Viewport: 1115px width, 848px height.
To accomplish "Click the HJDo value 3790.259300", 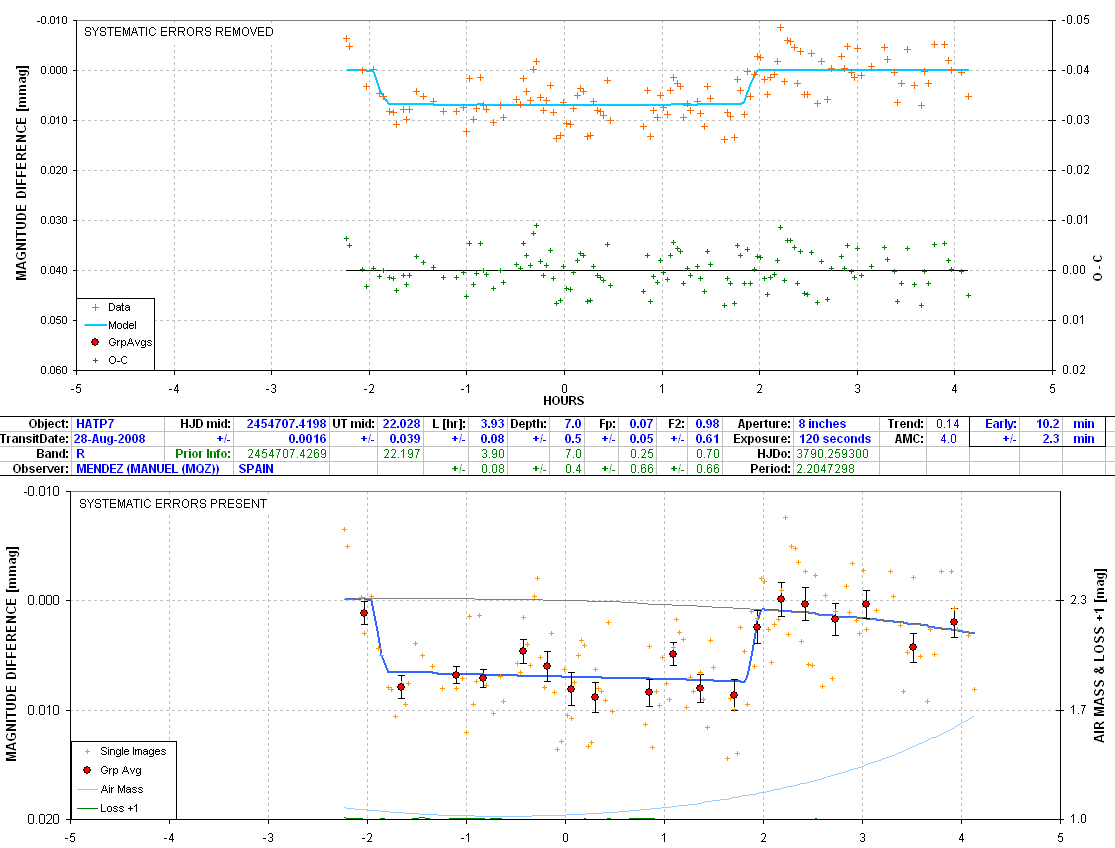I will [833, 453].
